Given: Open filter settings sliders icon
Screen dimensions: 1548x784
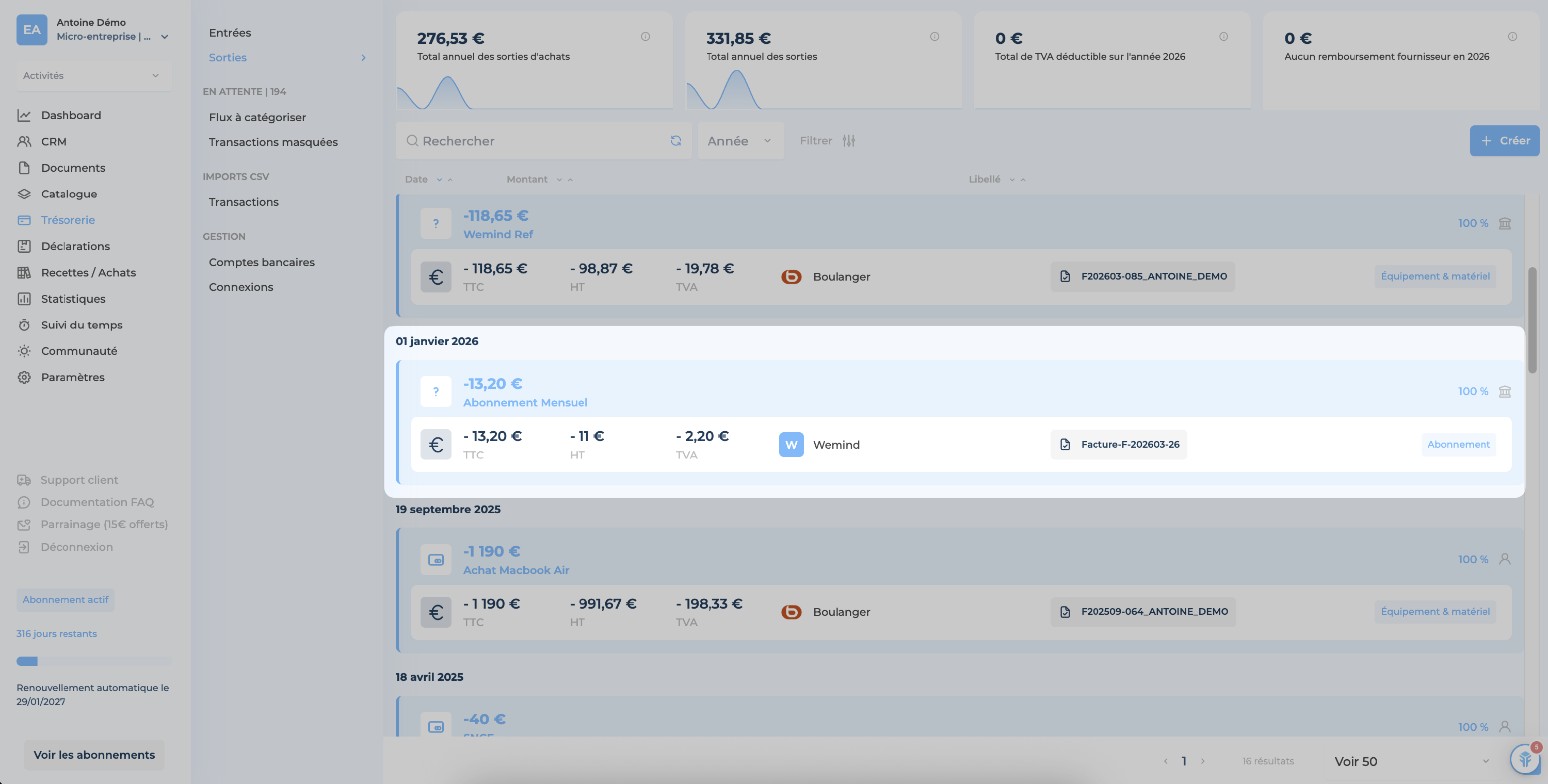Looking at the screenshot, I should click(x=848, y=141).
